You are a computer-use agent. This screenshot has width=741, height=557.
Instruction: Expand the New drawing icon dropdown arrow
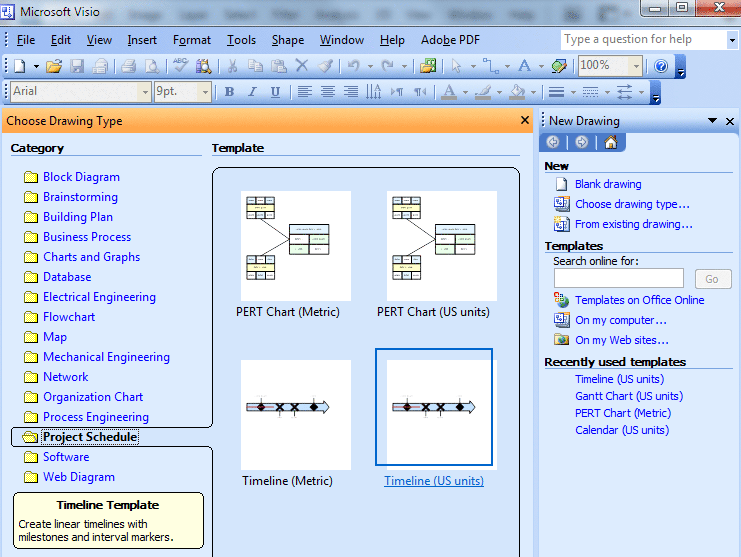36,67
